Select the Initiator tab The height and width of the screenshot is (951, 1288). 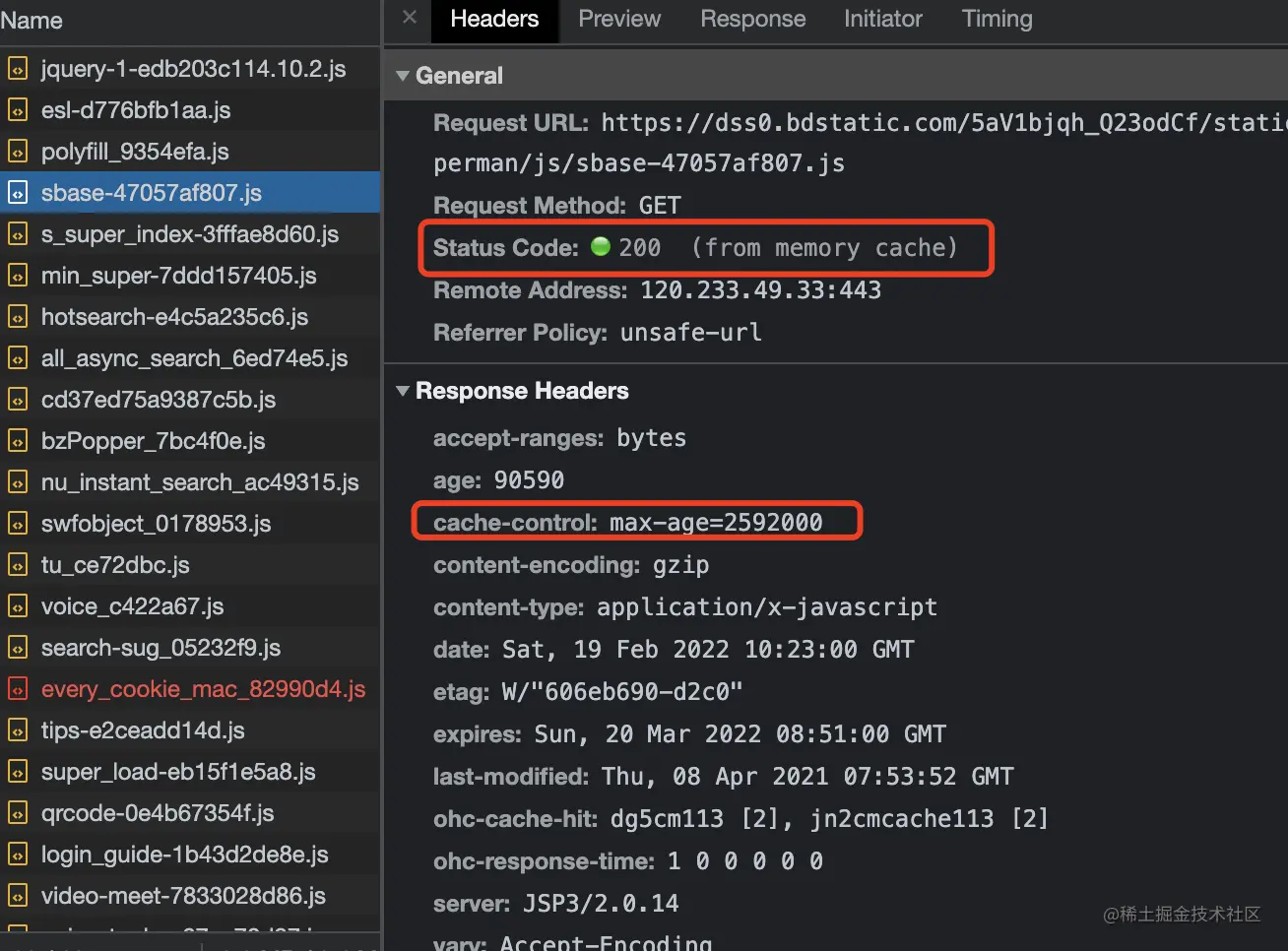(882, 19)
